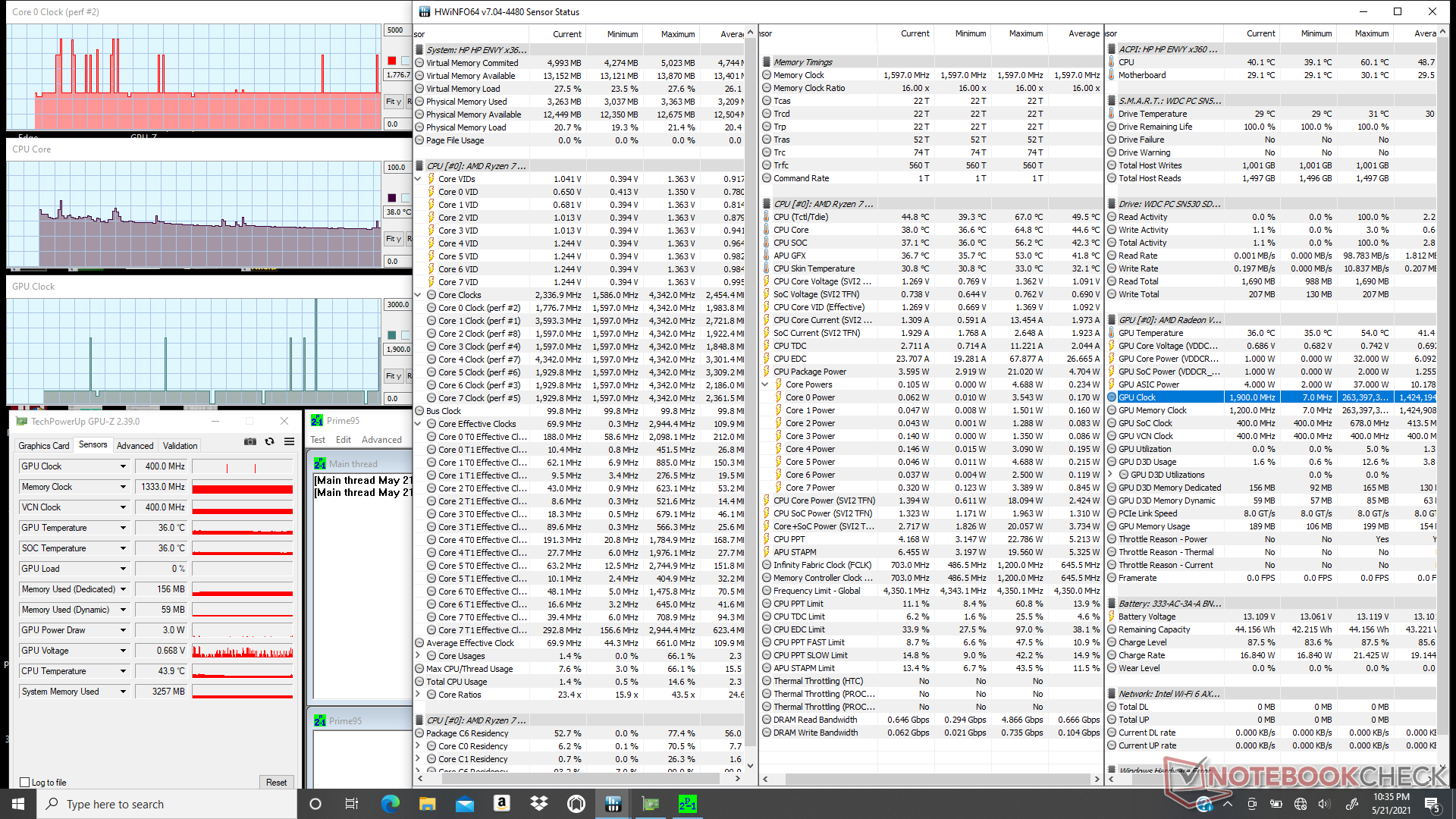Viewport: 1456px width, 819px height.
Task: Open Amazon from the taskbar
Action: (501, 804)
